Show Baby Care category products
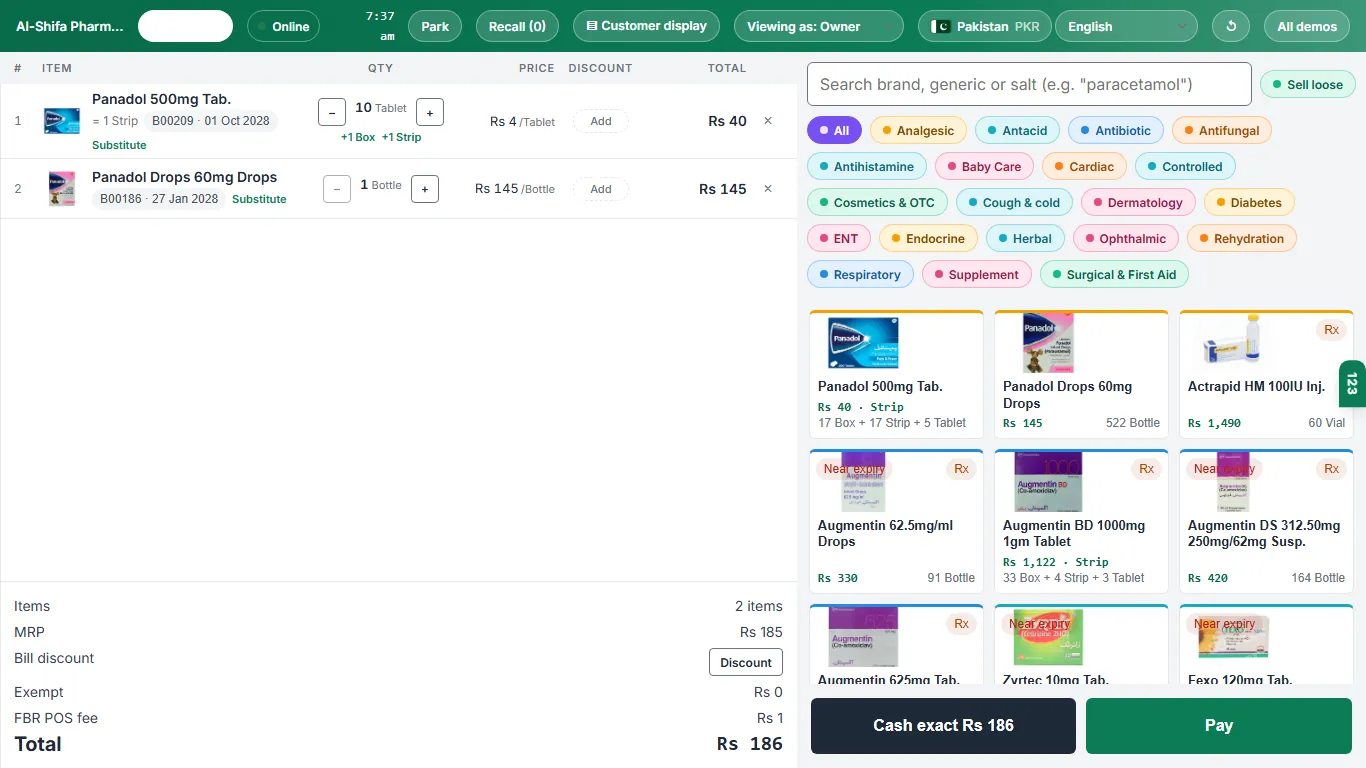The image size is (1366, 768). point(984,166)
